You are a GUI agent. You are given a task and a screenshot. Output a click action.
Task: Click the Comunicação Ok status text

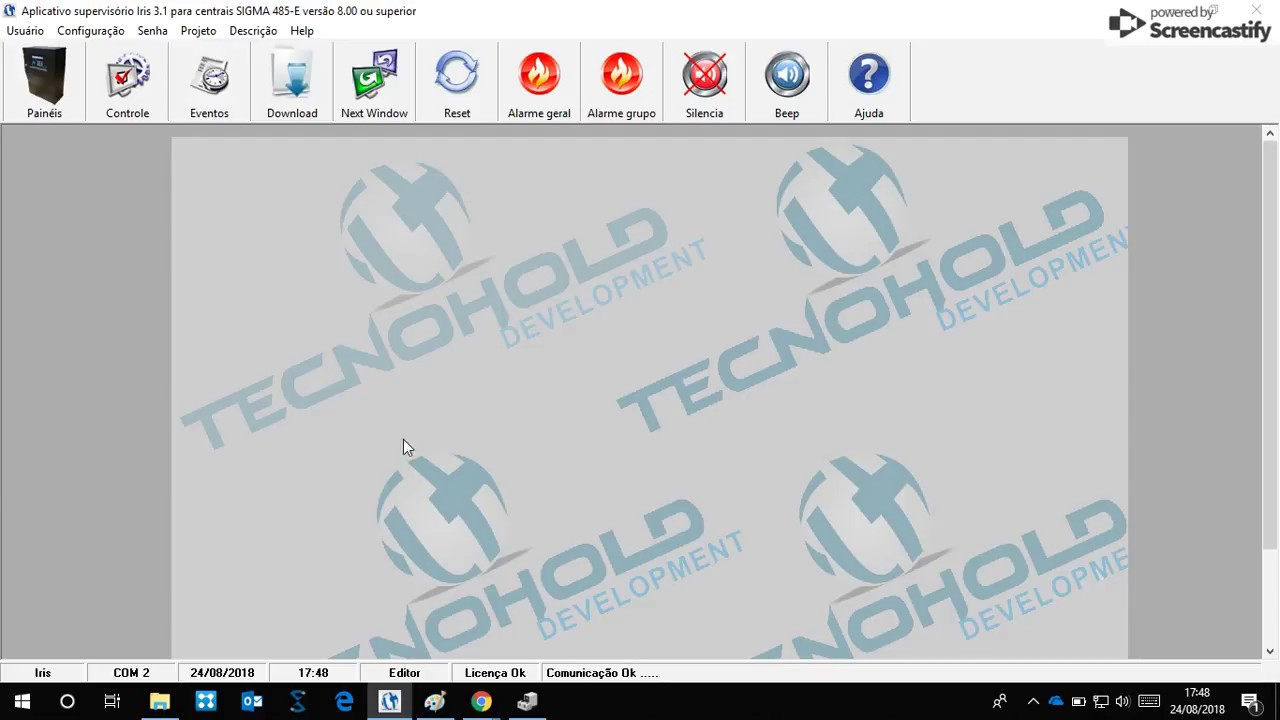pos(602,673)
